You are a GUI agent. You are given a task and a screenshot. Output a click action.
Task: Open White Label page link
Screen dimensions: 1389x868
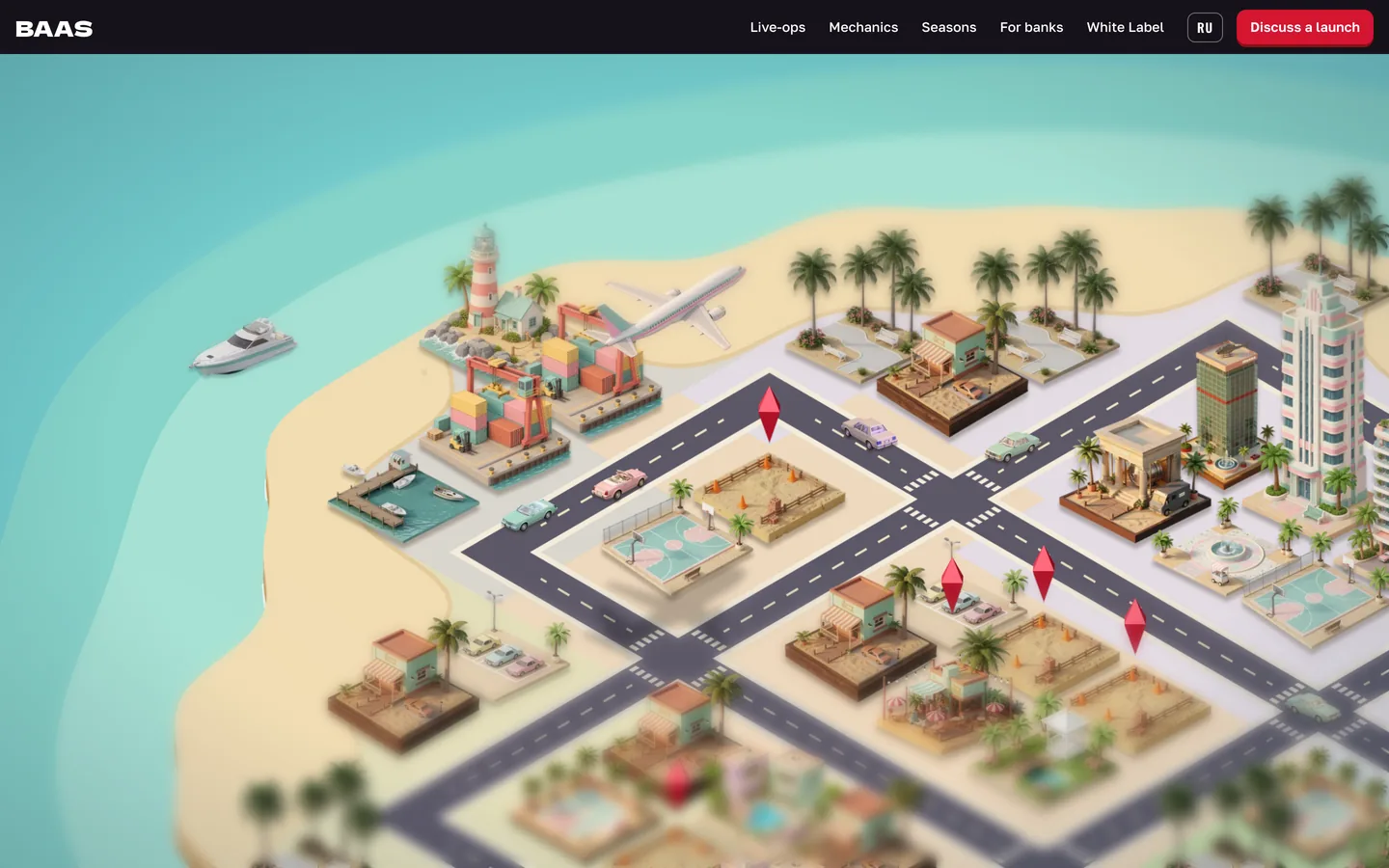(x=1125, y=27)
